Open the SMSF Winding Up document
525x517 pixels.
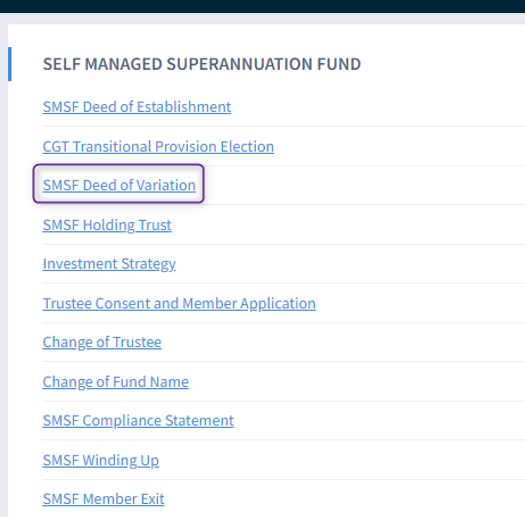point(100,460)
